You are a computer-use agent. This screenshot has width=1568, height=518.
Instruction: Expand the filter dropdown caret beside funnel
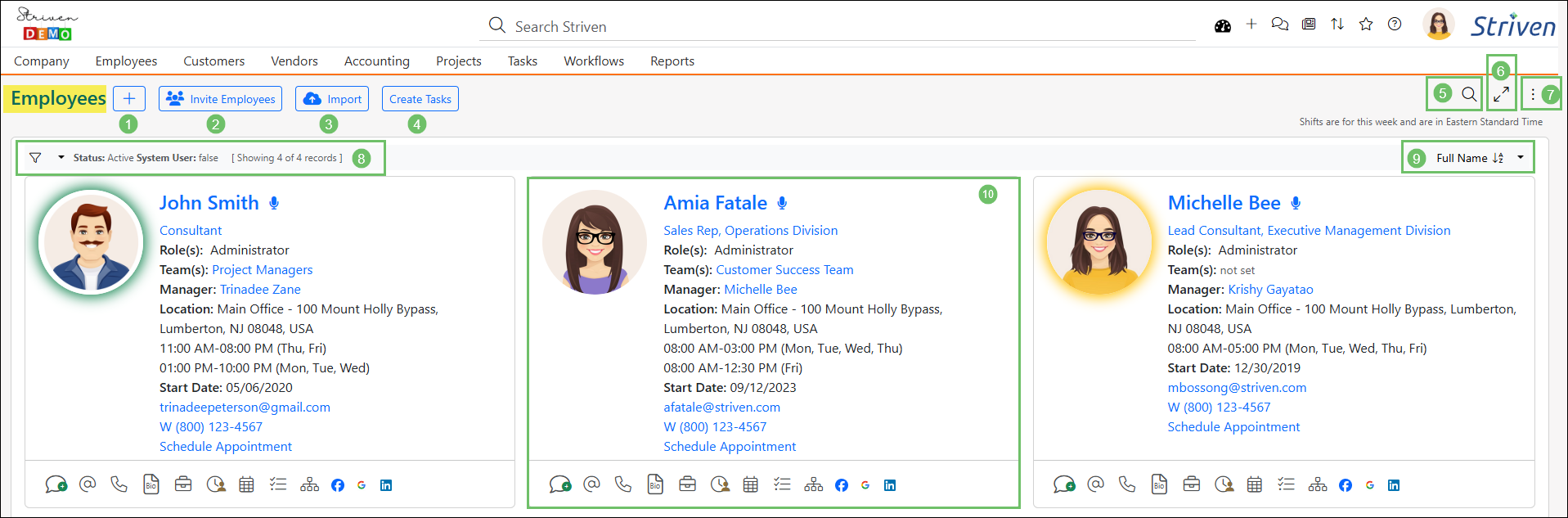coord(61,157)
